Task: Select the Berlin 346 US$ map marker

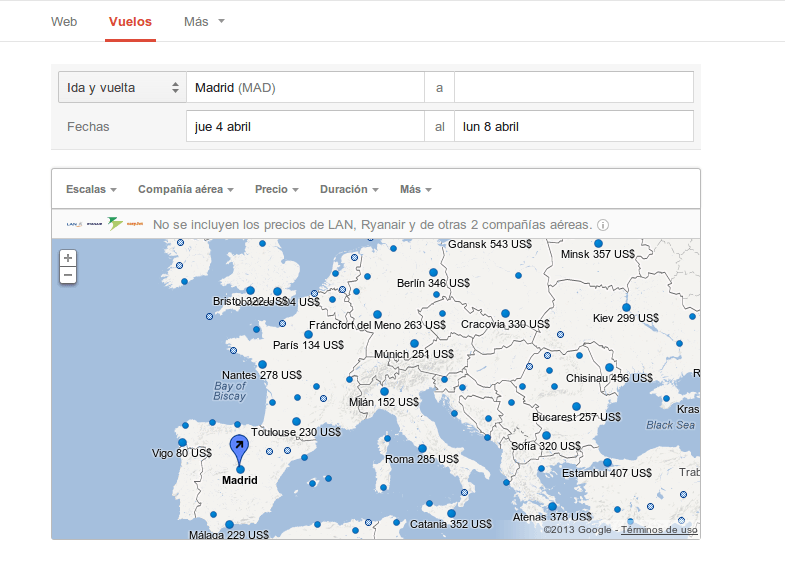Action: pyautogui.click(x=433, y=272)
